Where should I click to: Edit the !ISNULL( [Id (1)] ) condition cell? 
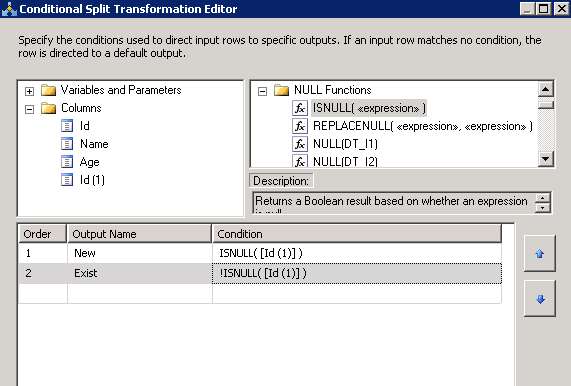(357, 273)
